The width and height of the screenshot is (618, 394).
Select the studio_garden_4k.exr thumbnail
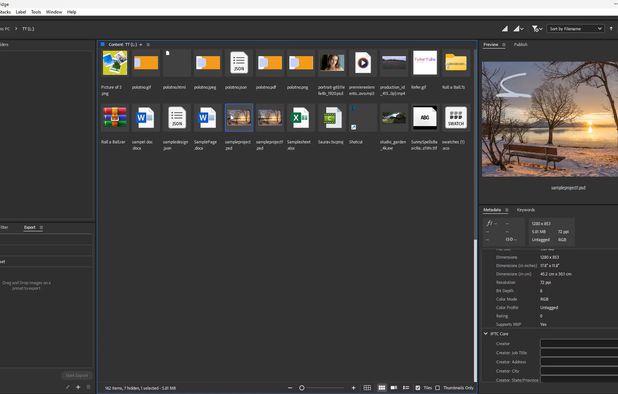pos(394,117)
